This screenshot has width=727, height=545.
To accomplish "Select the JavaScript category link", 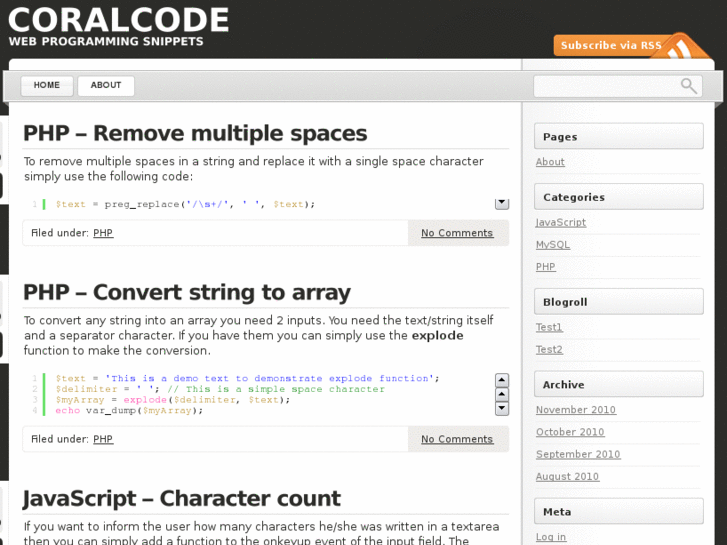I will [561, 222].
